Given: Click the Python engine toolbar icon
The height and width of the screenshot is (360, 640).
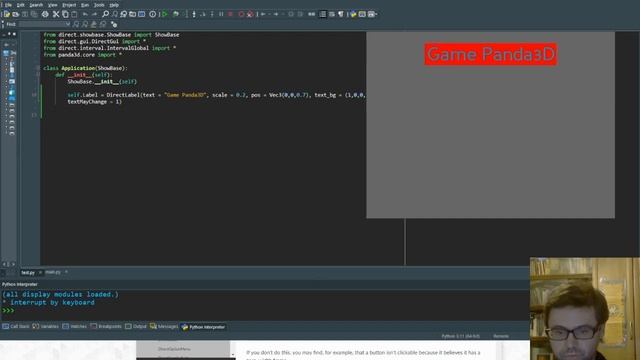Looking at the screenshot, I should pos(353,14).
